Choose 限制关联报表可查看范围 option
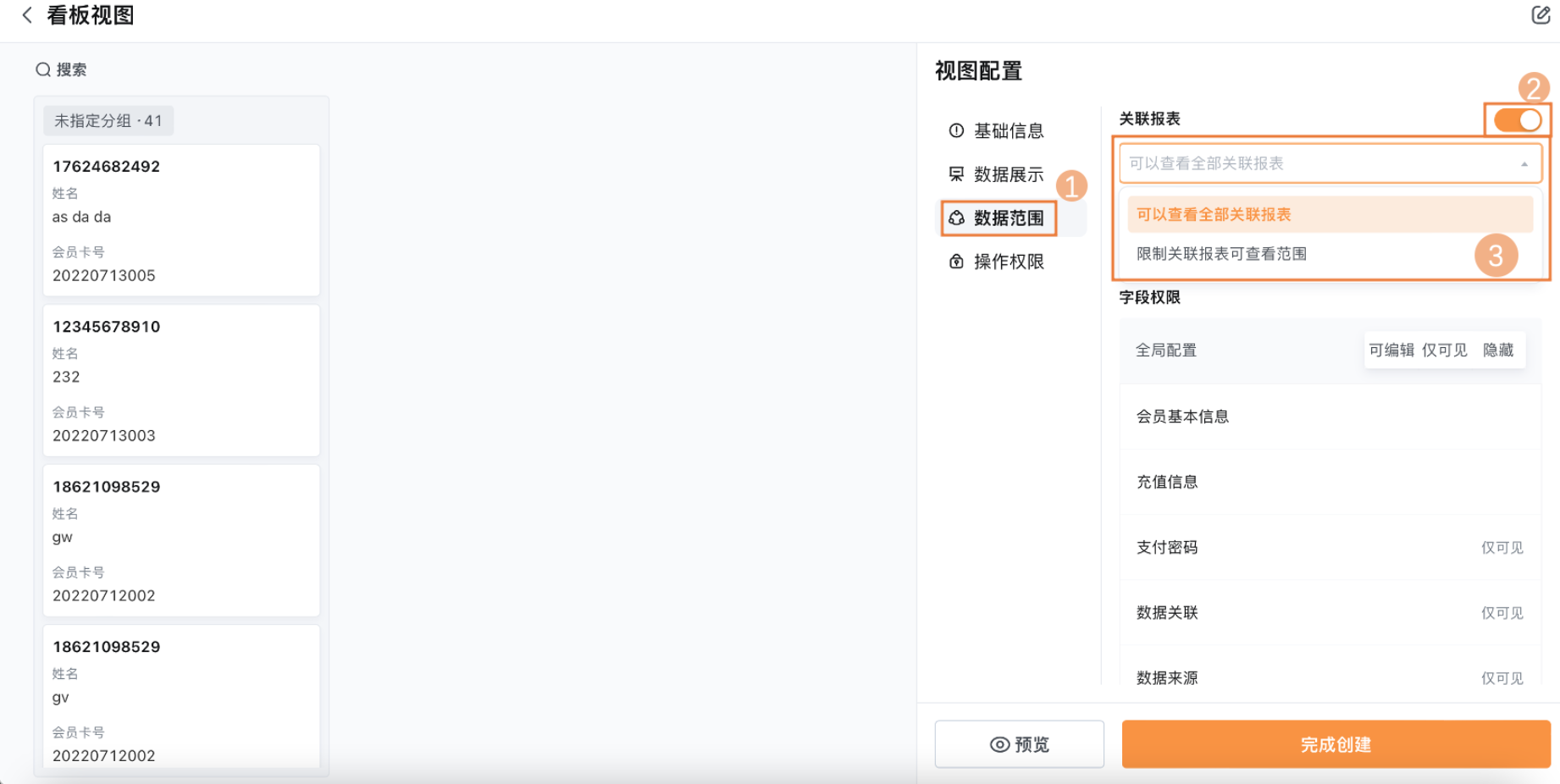The height and width of the screenshot is (784, 1560). [1220, 254]
